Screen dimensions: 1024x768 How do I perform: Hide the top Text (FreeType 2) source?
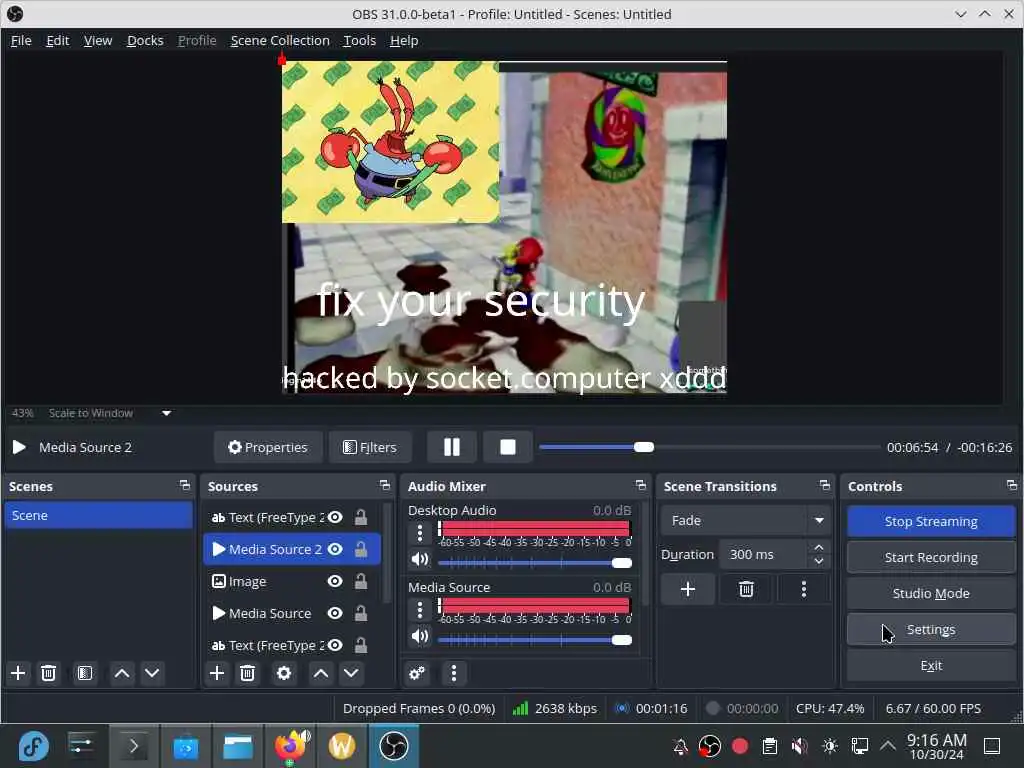pos(335,517)
